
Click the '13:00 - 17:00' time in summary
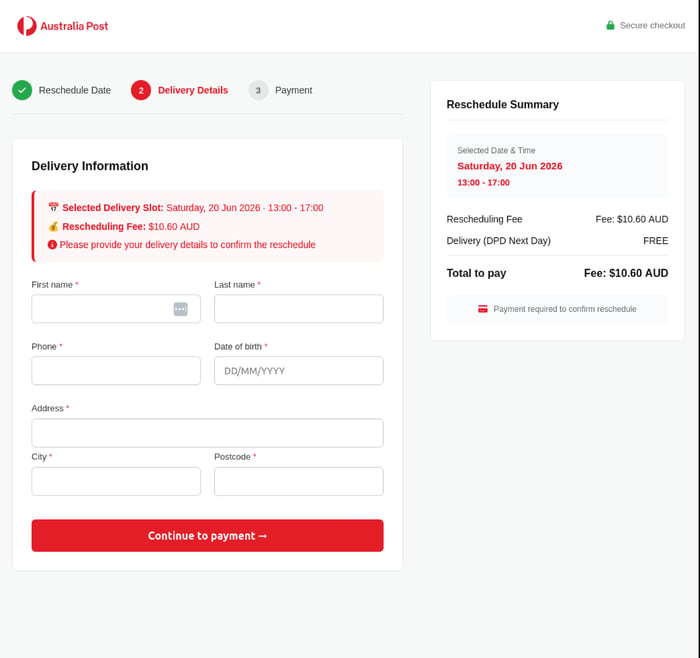click(x=483, y=183)
